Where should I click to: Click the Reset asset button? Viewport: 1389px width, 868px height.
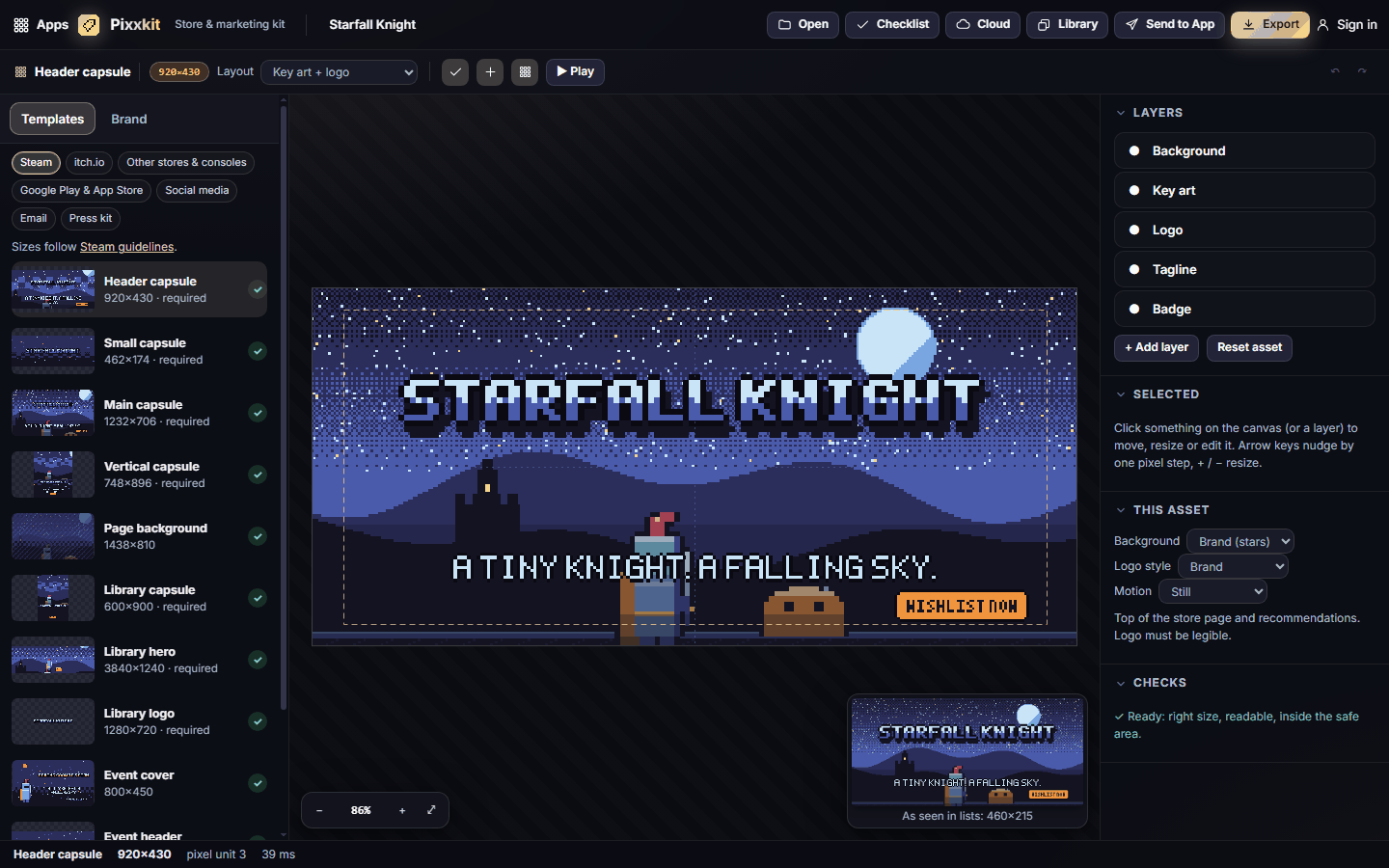(1249, 347)
